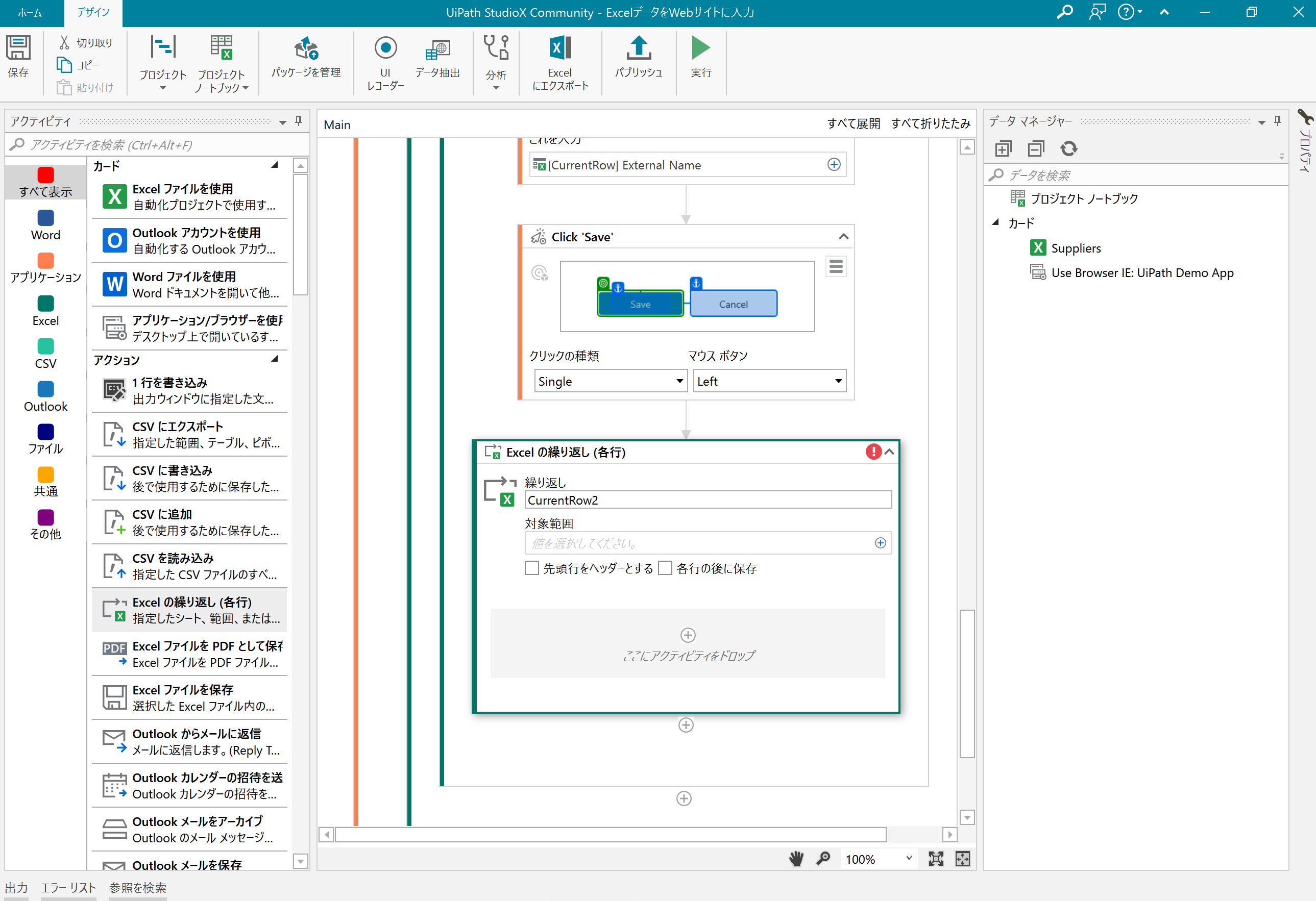Start the データ抽出 data extraction tool
This screenshot has height=901, width=1316.
click(437, 57)
